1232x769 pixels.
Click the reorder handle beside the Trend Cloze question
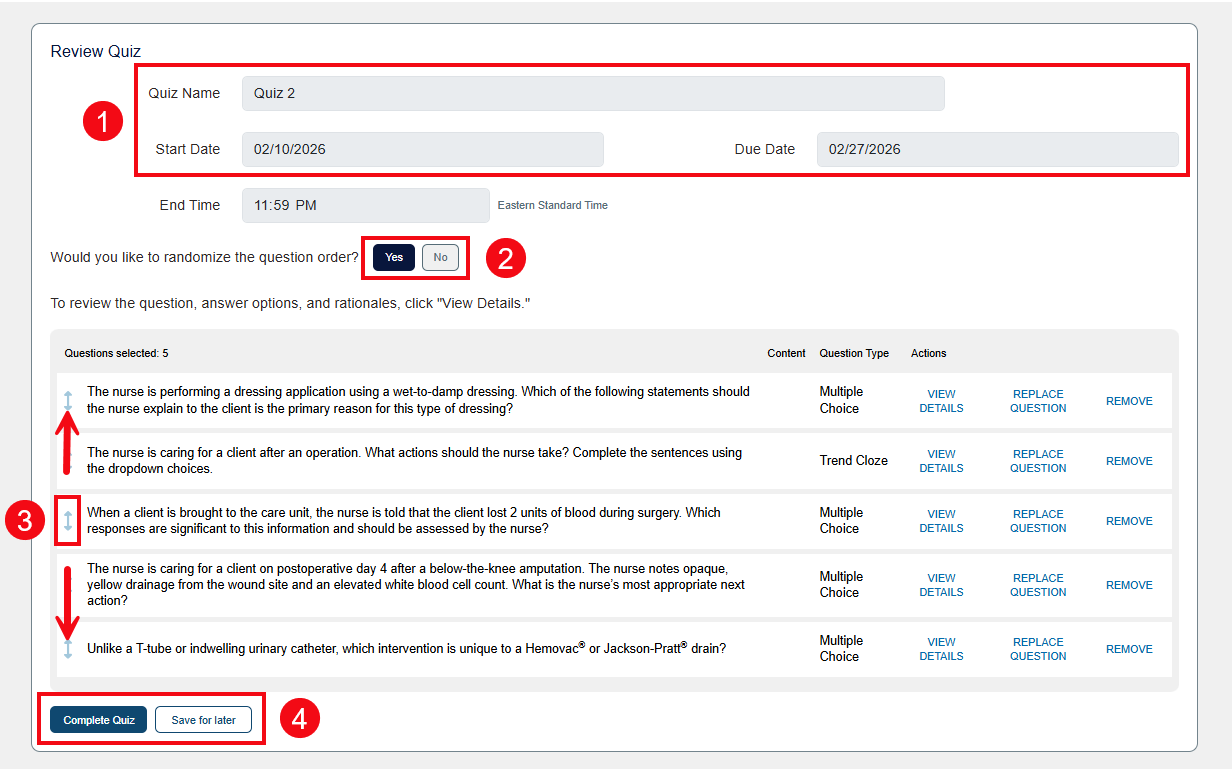coord(67,460)
